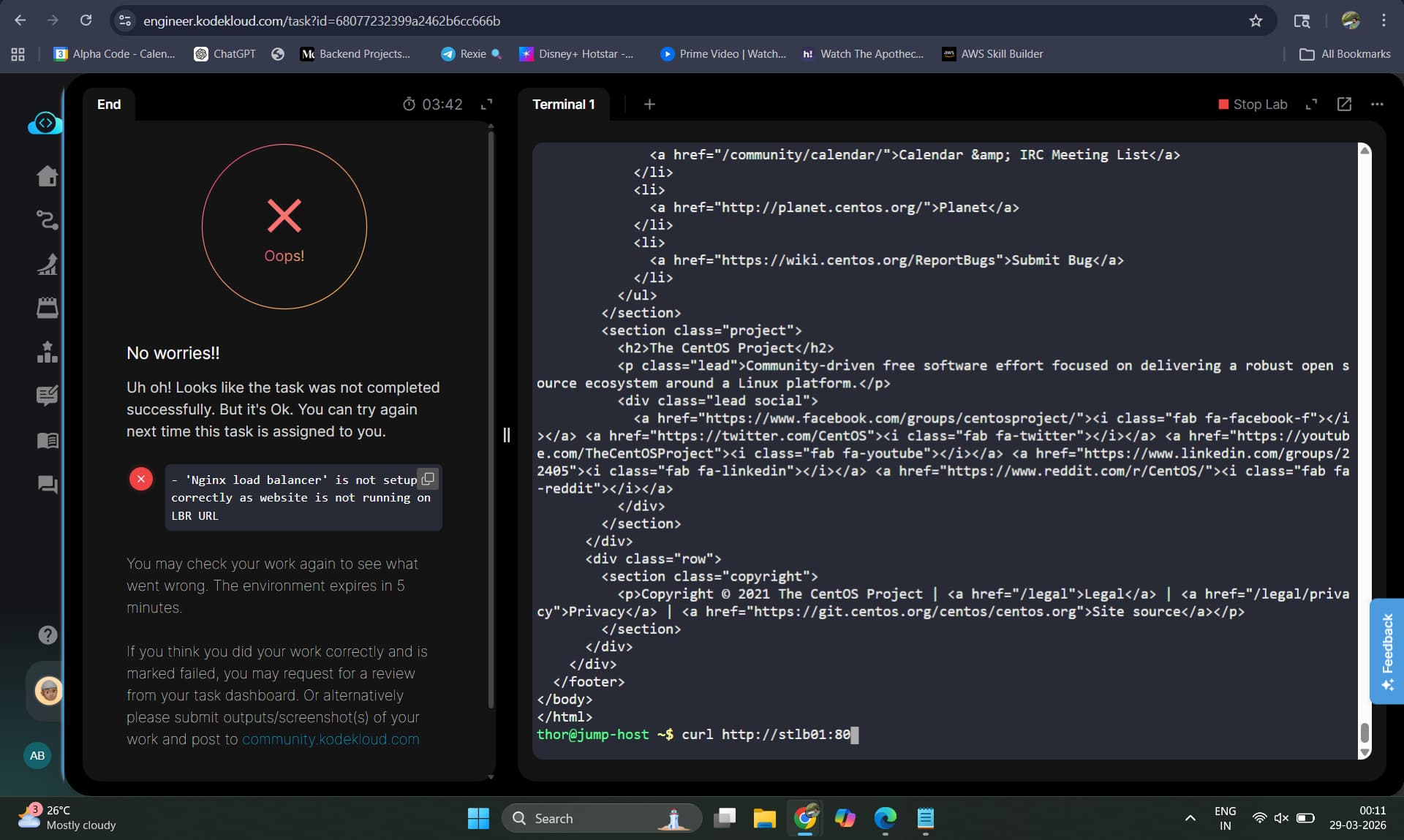Click the terminal vertical scrollbar thumb
1404x840 pixels.
(1365, 732)
